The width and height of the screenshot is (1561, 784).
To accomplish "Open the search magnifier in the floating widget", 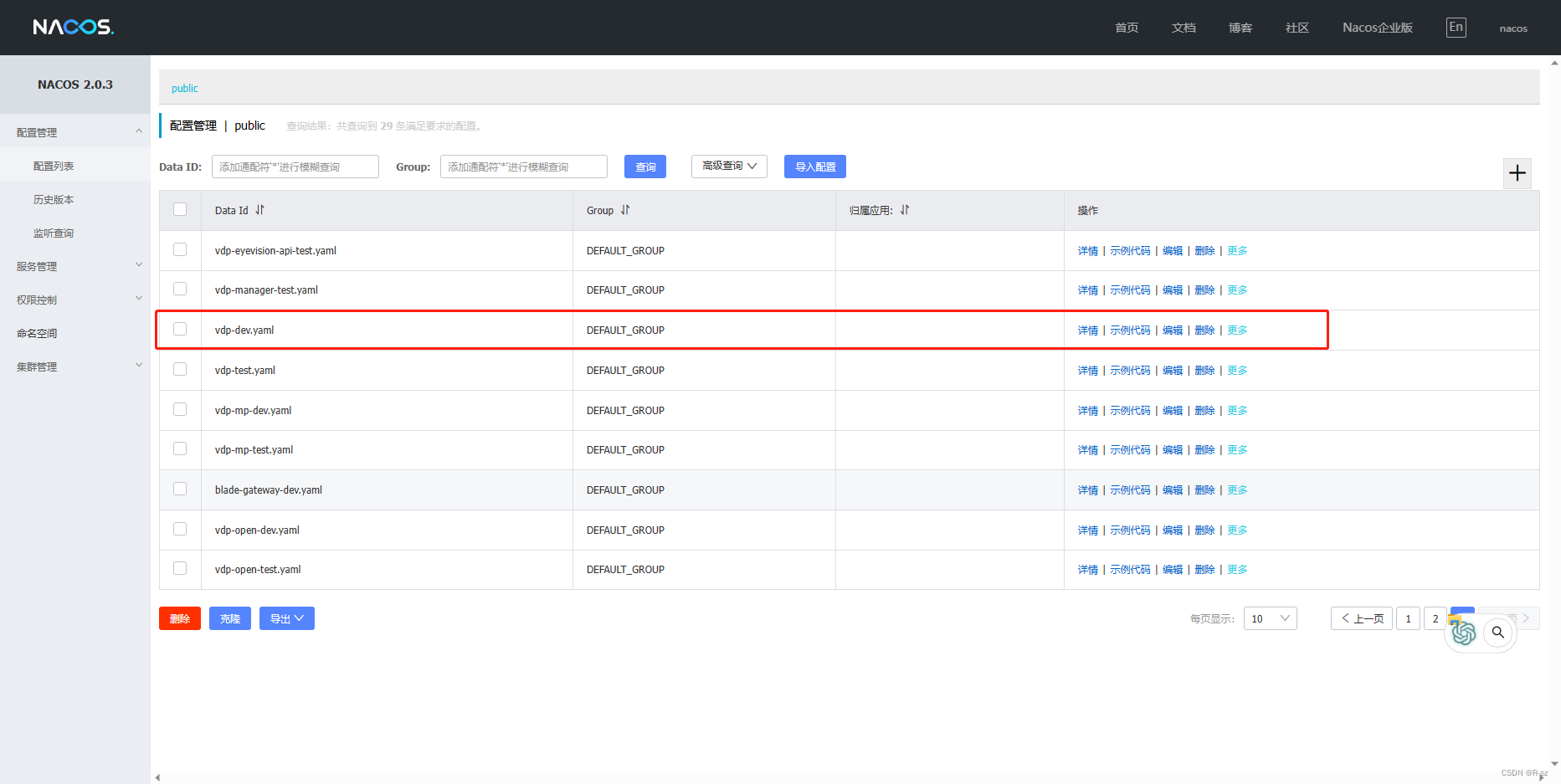I will click(x=1498, y=633).
